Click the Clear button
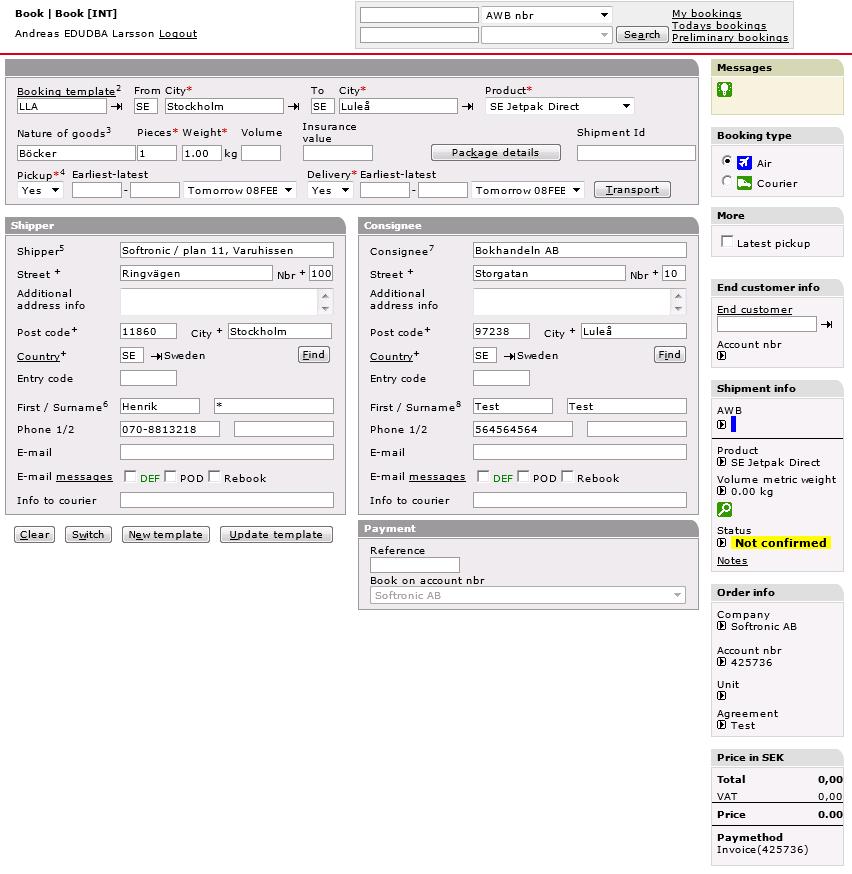 click(35, 535)
